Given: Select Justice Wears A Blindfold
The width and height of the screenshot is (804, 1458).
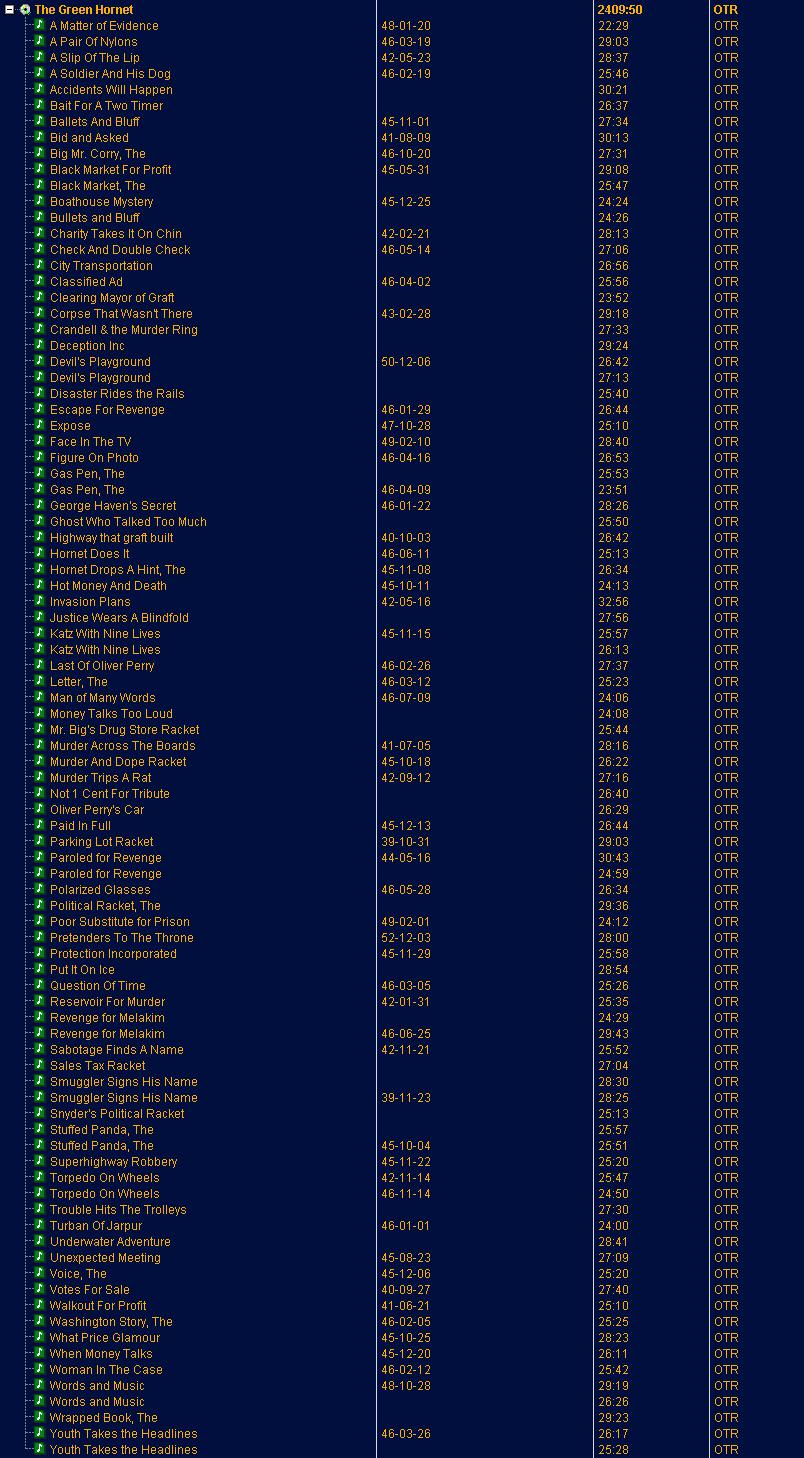Looking at the screenshot, I should (x=119, y=618).
